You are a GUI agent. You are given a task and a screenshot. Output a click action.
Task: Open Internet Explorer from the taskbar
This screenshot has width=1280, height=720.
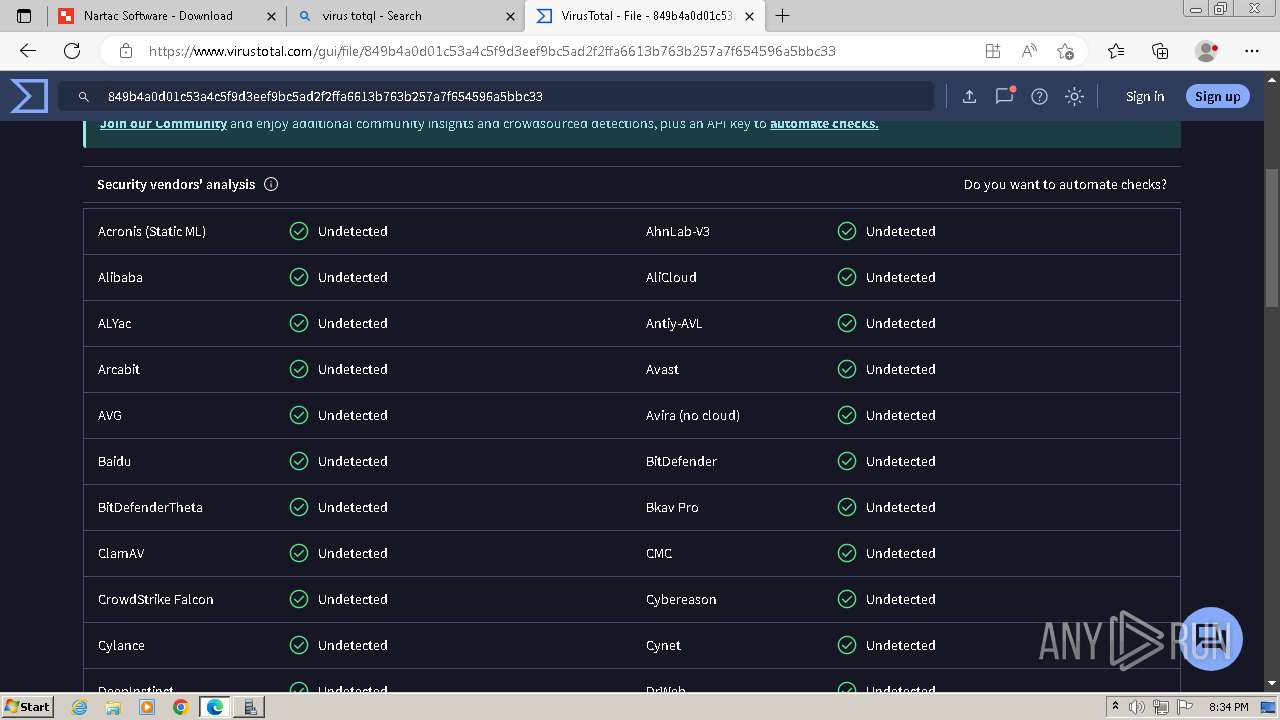pyautogui.click(x=80, y=707)
